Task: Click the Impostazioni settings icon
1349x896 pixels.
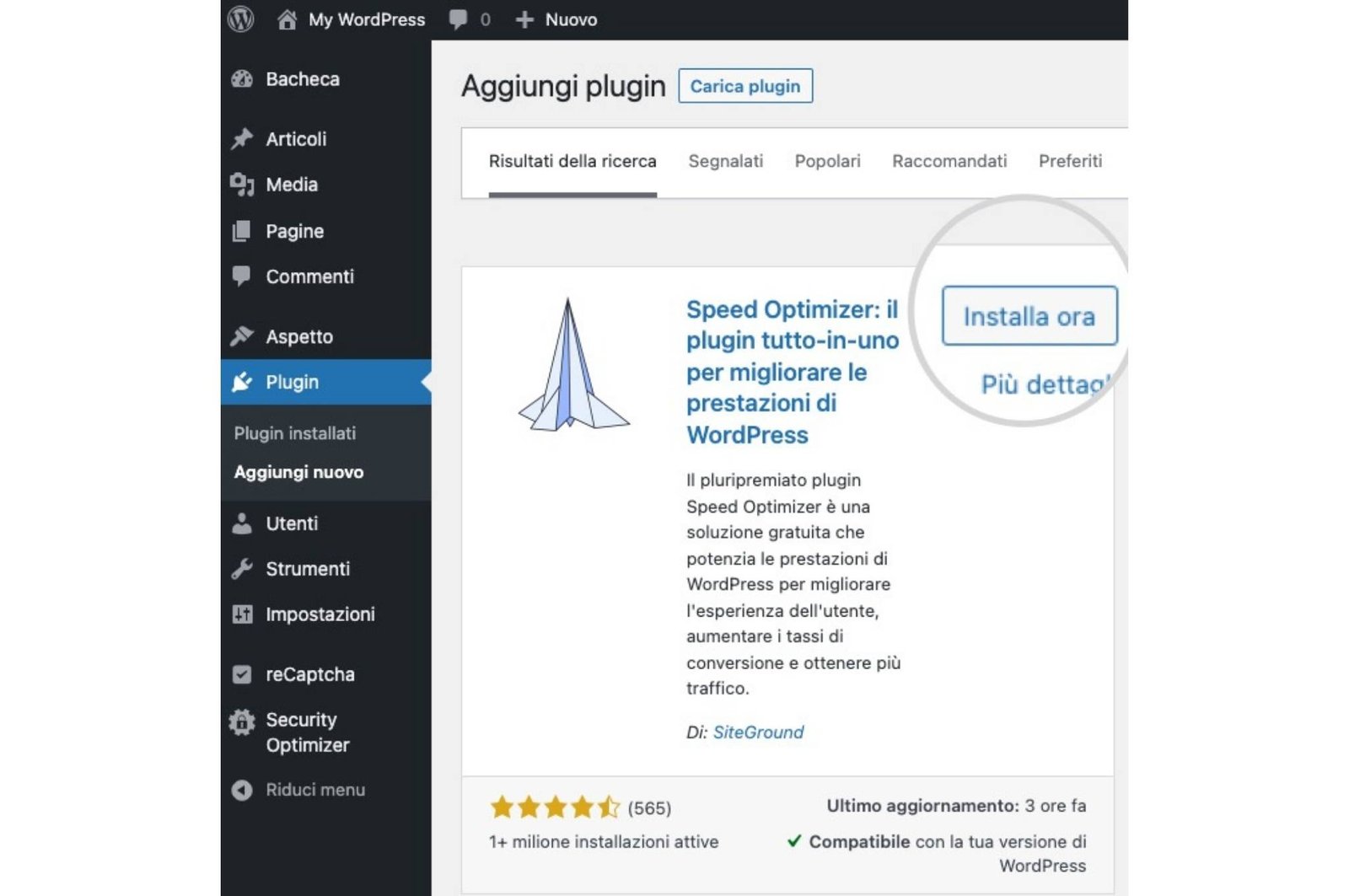Action: coord(242,614)
